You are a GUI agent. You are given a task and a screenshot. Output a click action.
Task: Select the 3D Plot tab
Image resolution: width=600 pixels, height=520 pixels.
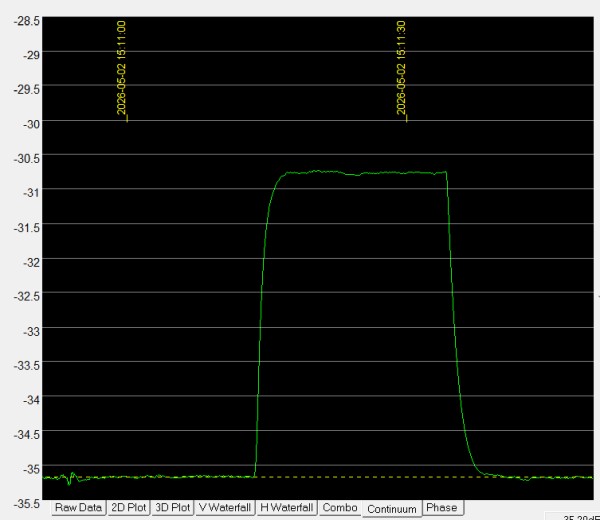point(173,508)
